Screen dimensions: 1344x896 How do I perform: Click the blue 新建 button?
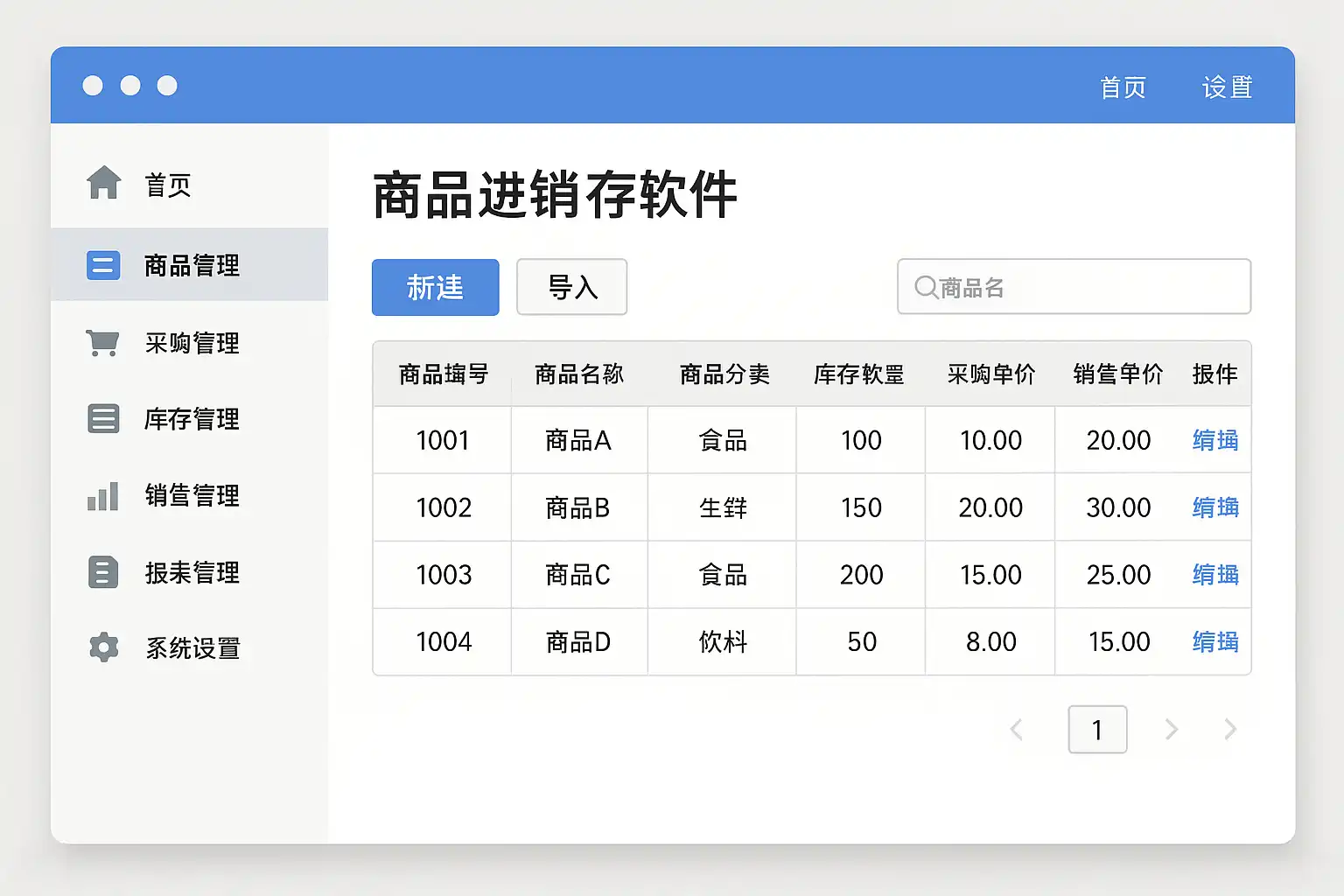[435, 287]
